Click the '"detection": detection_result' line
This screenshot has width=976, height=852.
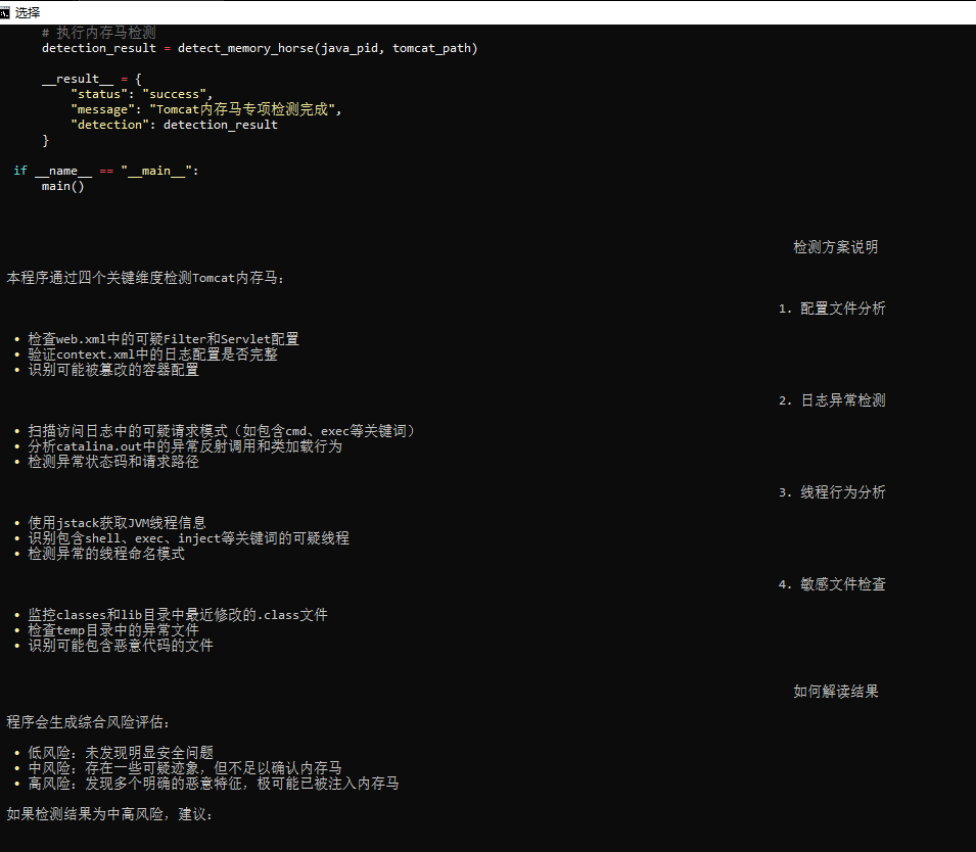pos(174,124)
